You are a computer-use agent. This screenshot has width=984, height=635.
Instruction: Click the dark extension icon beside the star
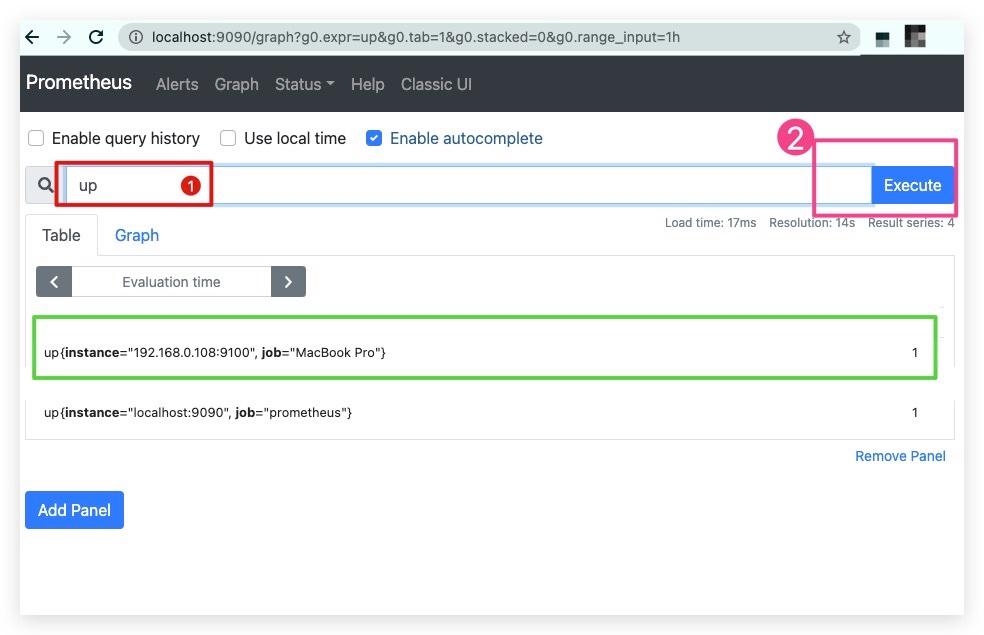[882, 39]
